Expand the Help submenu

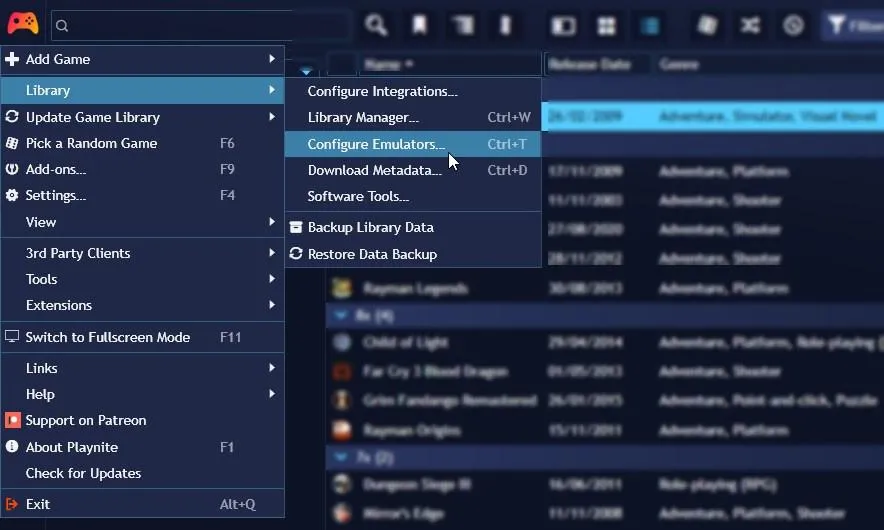142,394
